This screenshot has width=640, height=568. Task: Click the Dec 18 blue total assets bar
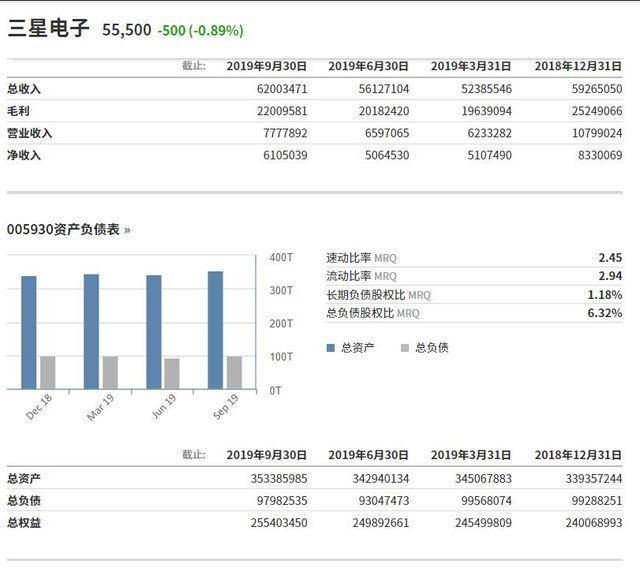[29, 333]
